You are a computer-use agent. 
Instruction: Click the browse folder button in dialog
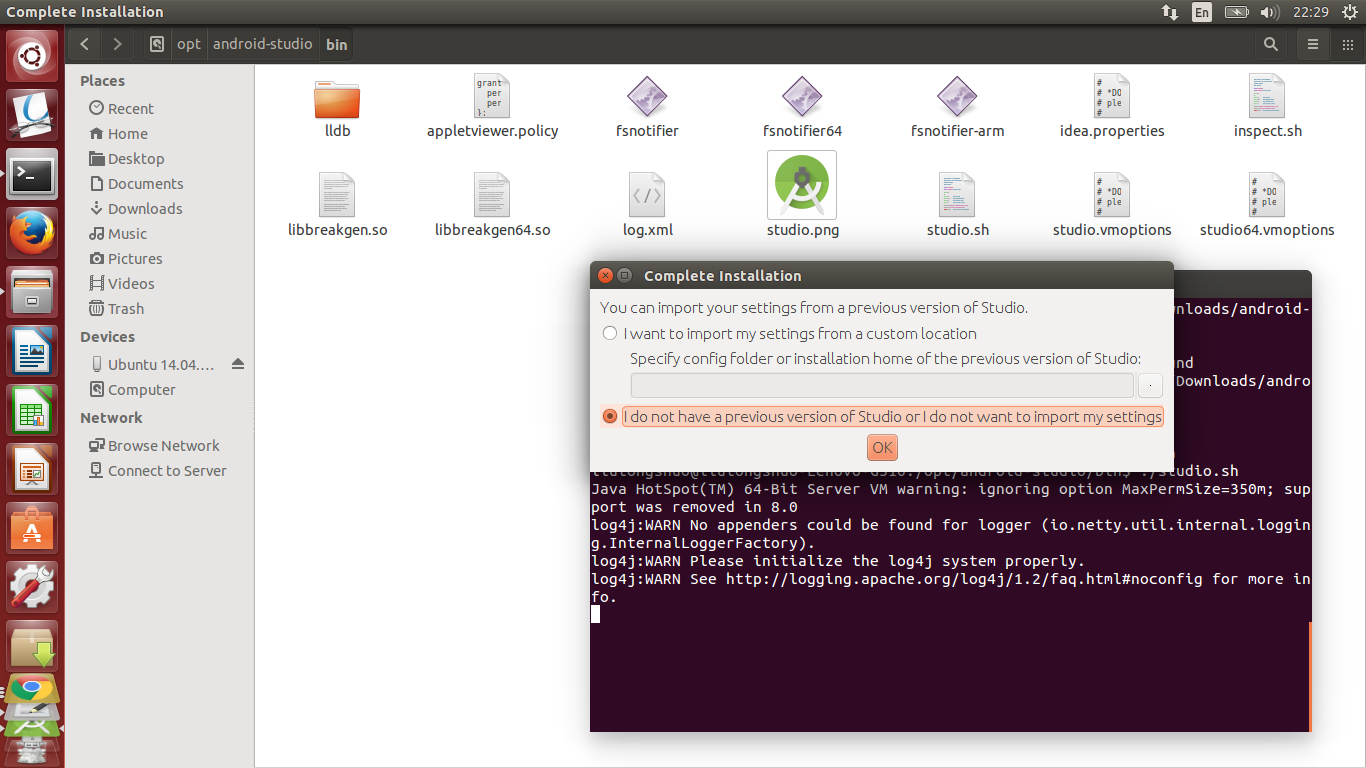[x=1150, y=385]
